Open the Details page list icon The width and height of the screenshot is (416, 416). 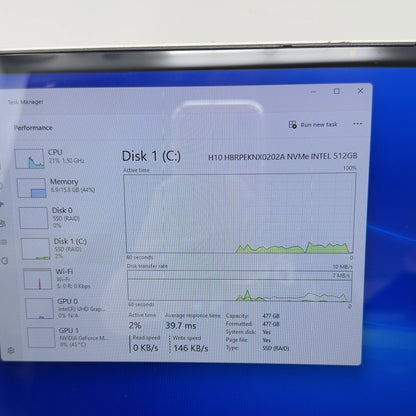click(x=4, y=242)
